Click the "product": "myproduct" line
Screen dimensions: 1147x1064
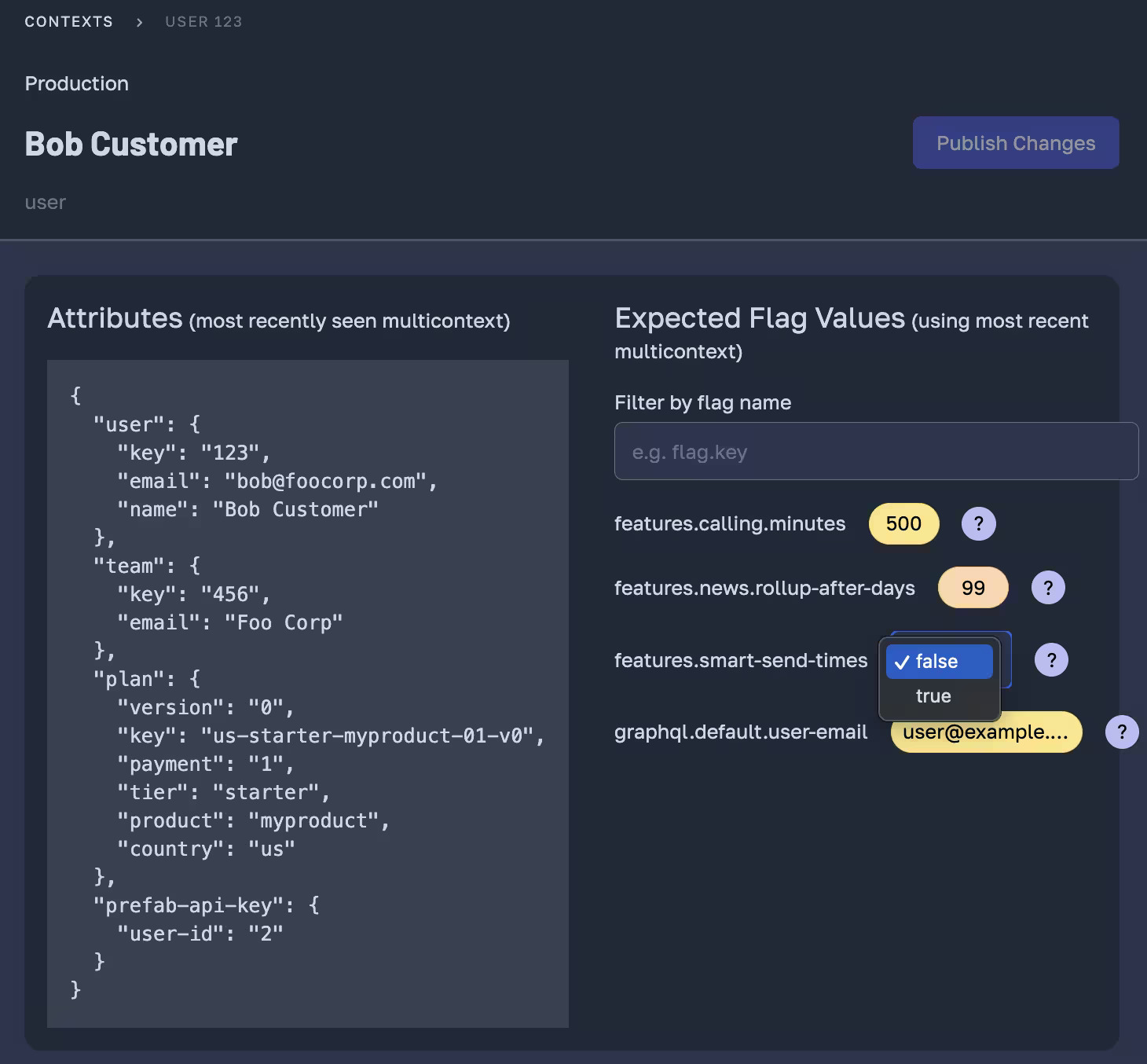[x=253, y=820]
